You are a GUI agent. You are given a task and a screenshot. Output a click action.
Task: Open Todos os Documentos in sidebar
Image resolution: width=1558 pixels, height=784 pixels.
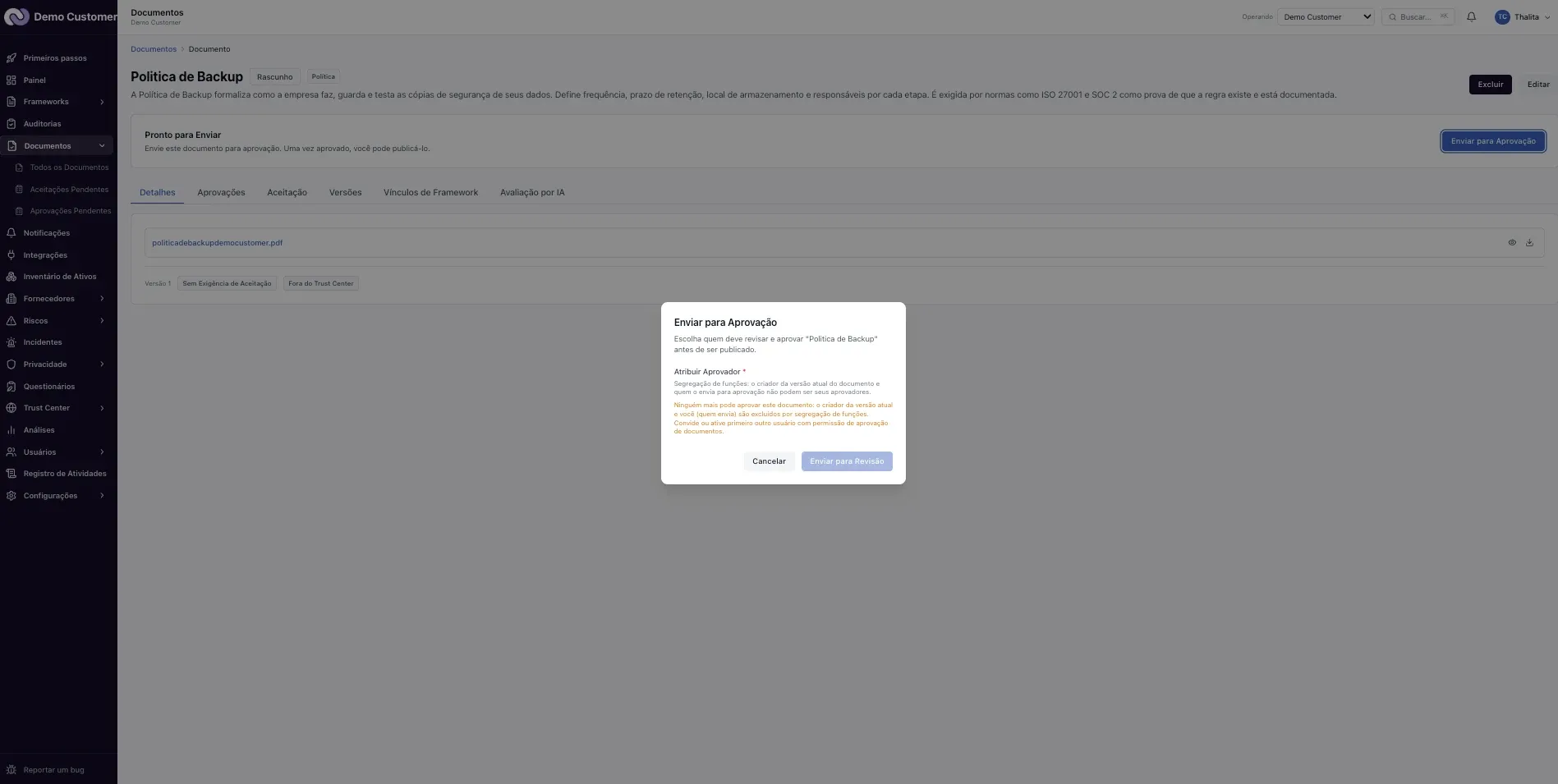(x=69, y=167)
